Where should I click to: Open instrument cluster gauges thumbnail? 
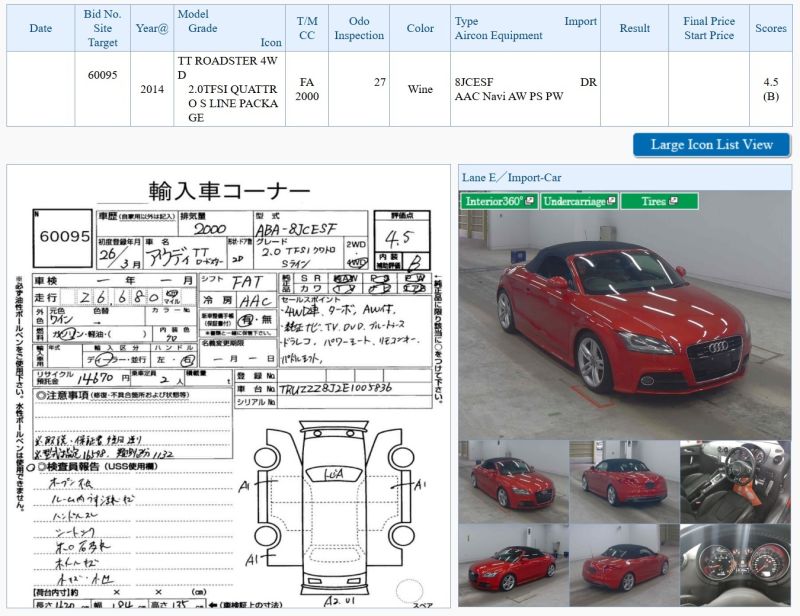736,565
